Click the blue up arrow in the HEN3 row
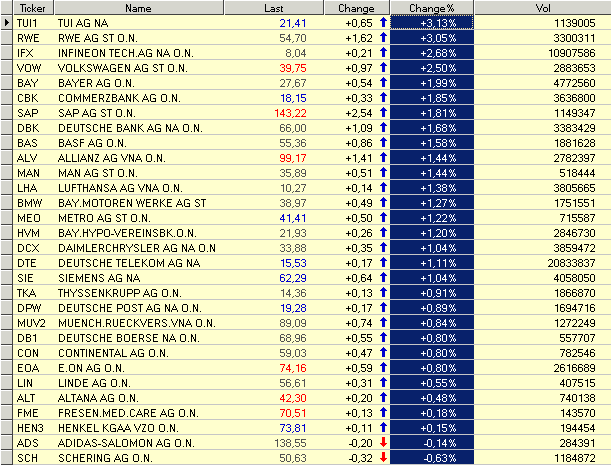The width and height of the screenshot is (611, 465). [383, 428]
